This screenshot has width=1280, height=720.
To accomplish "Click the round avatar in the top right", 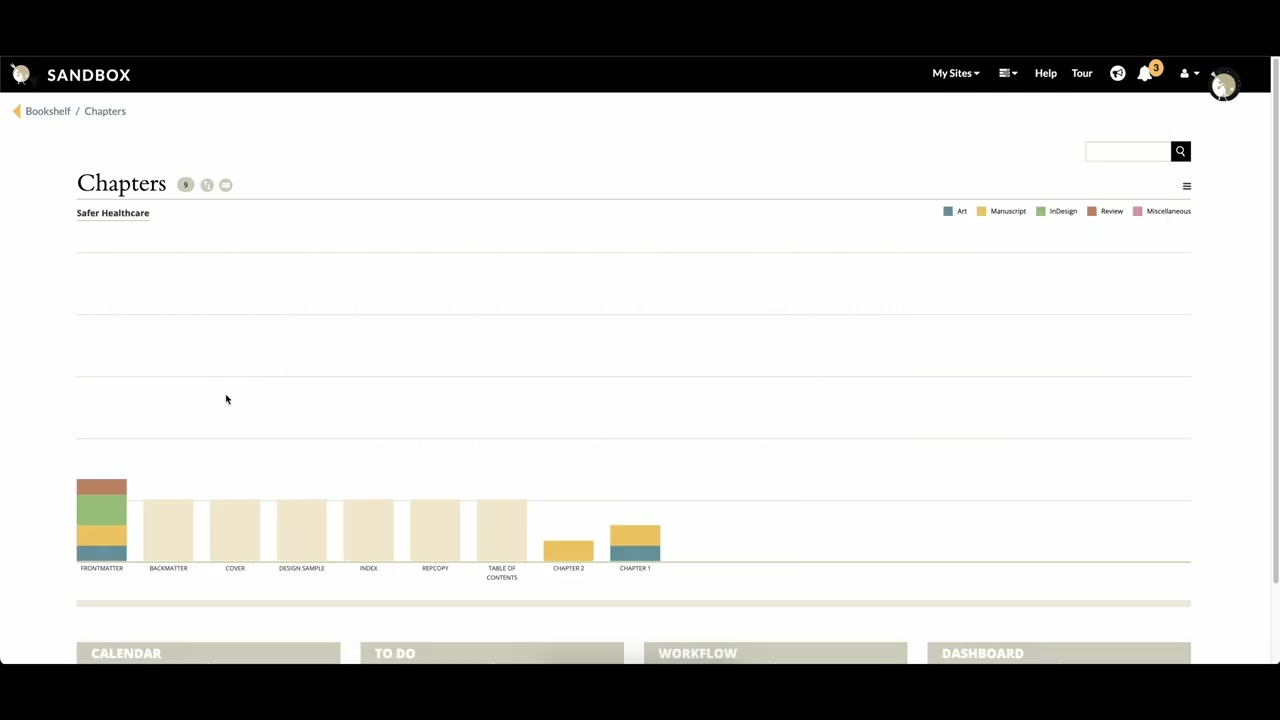I will coord(1224,86).
